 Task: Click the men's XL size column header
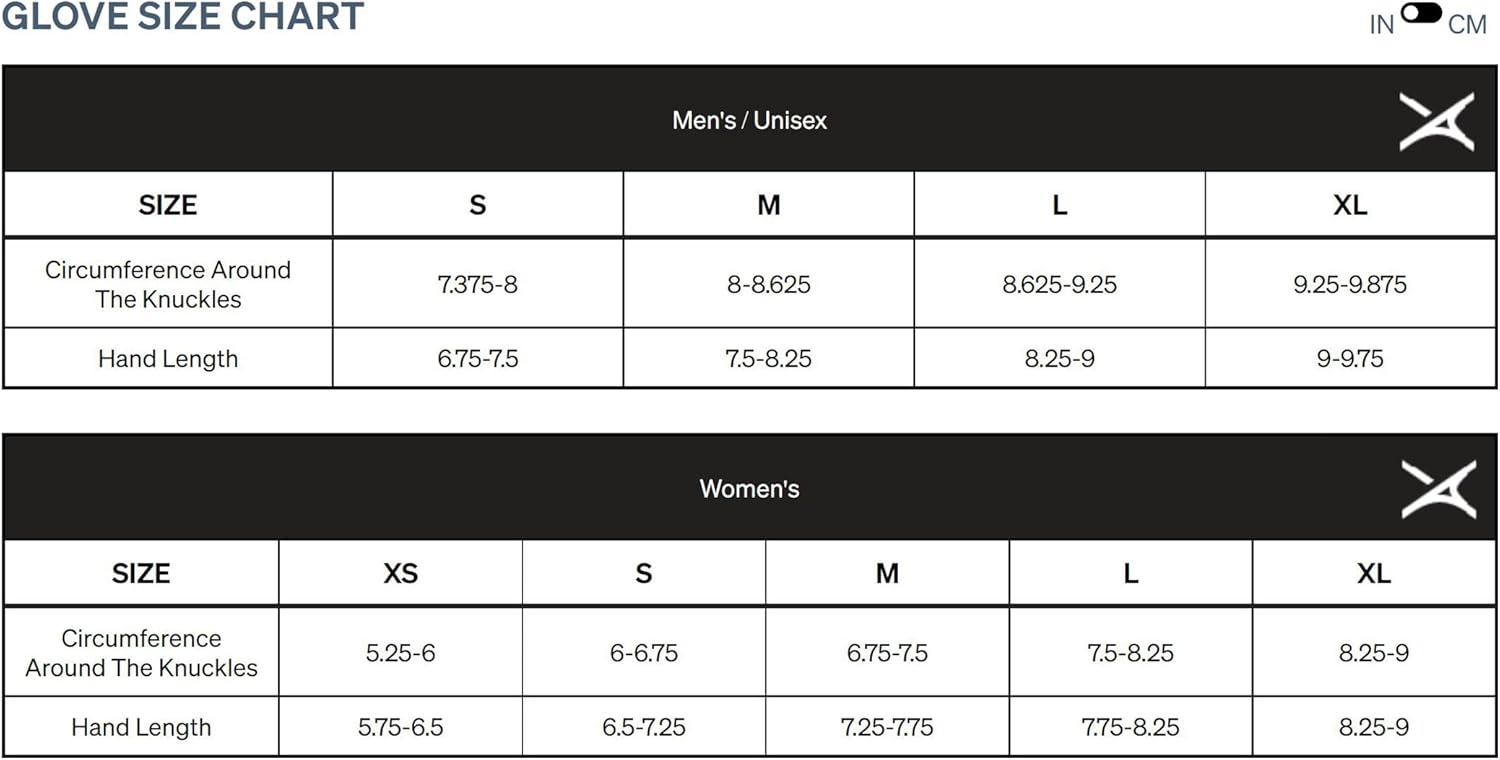click(1350, 205)
